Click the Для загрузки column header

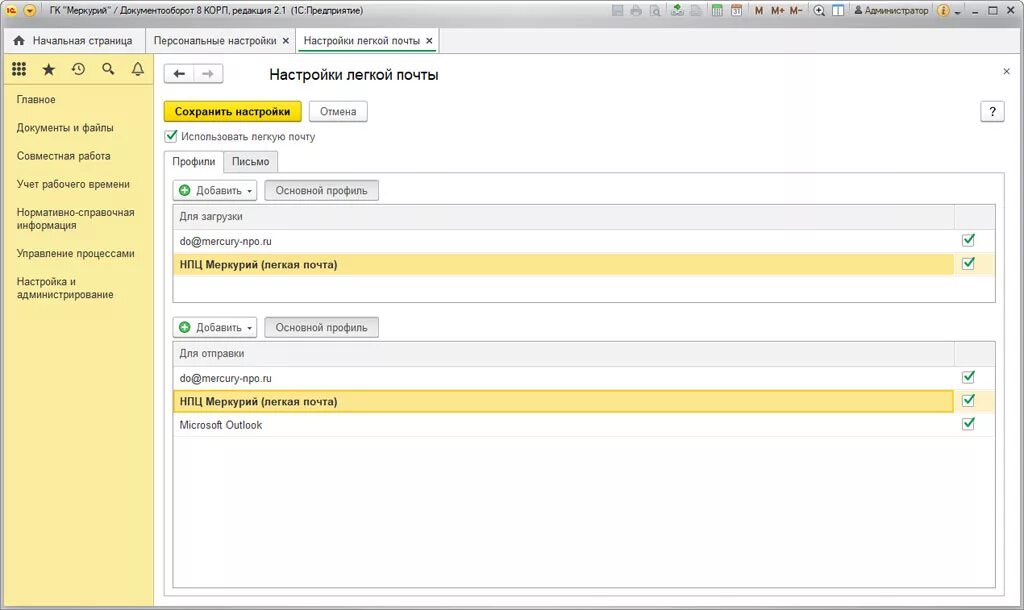click(564, 216)
